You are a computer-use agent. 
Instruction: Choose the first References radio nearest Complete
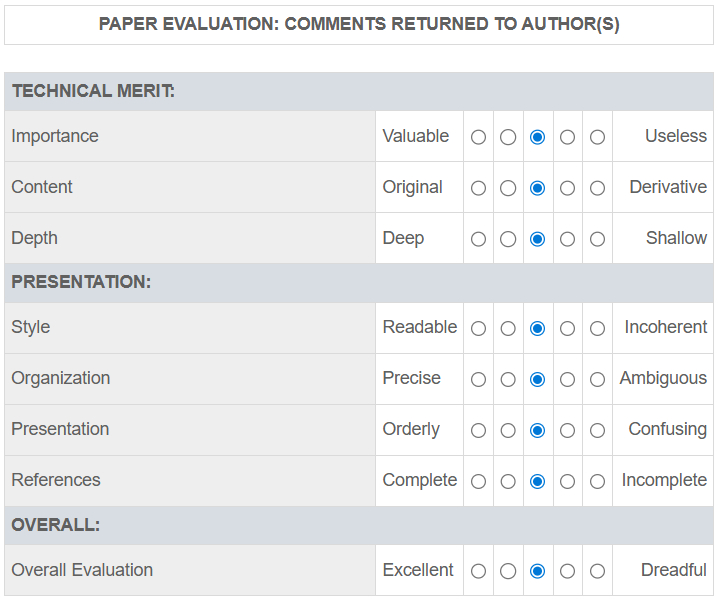point(478,481)
